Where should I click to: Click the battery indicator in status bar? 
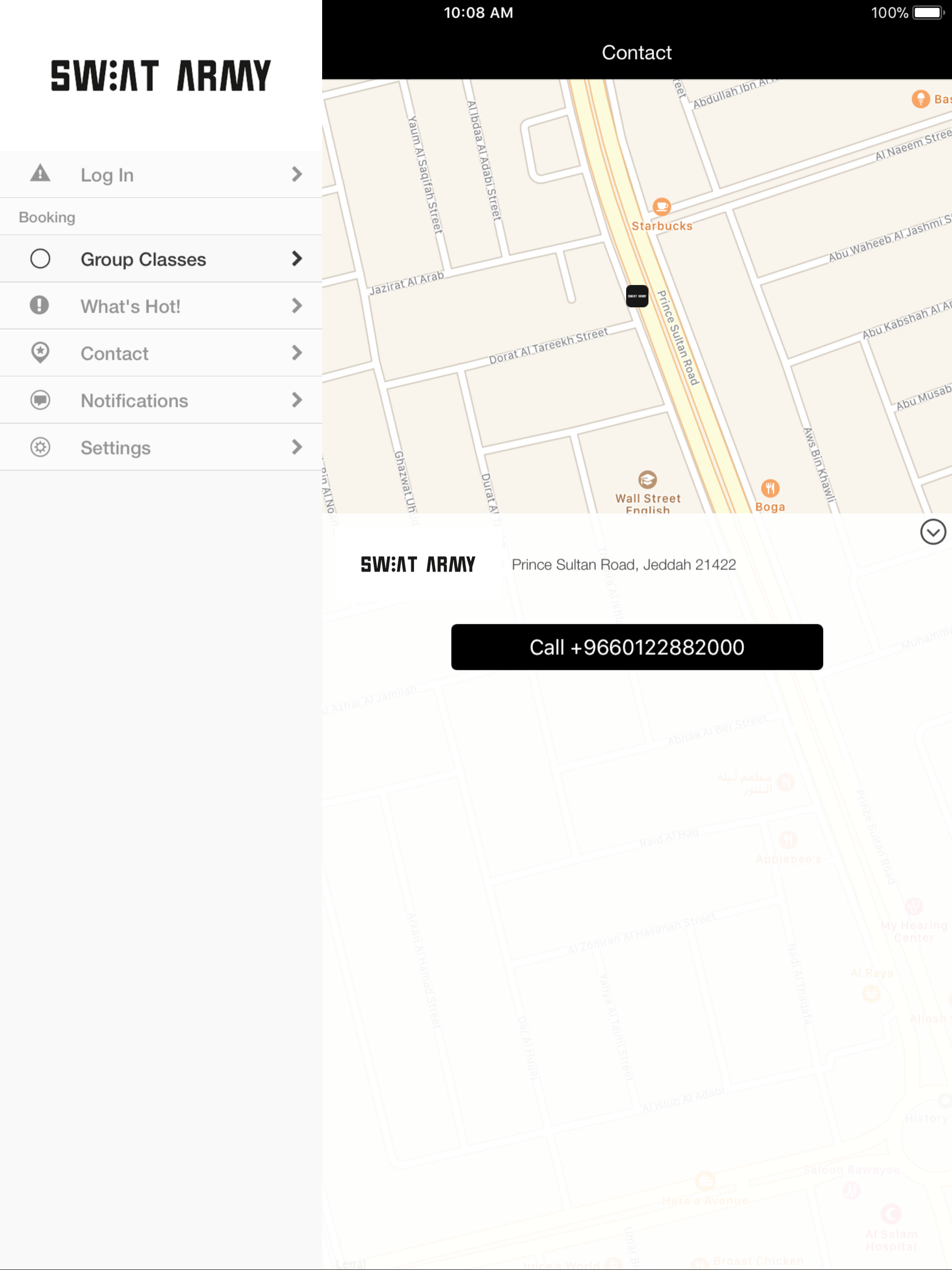928,13
